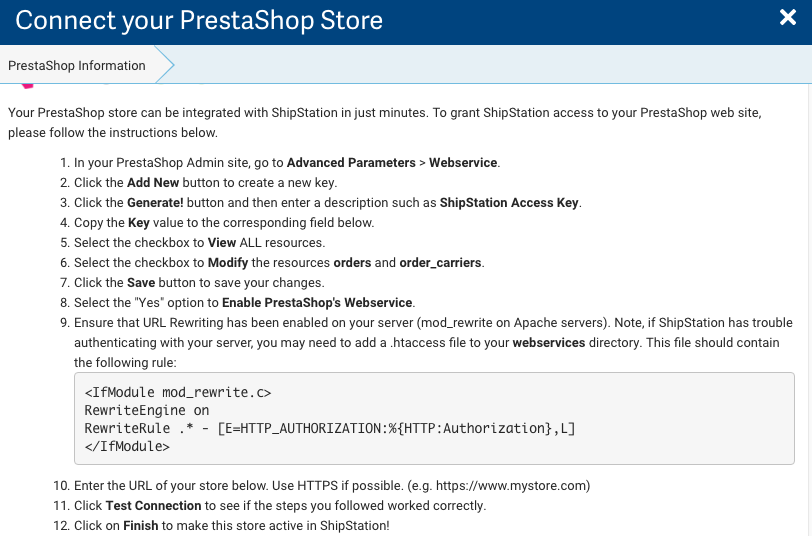Click the opening IfModule mod_rewrite.c line

coord(178,392)
